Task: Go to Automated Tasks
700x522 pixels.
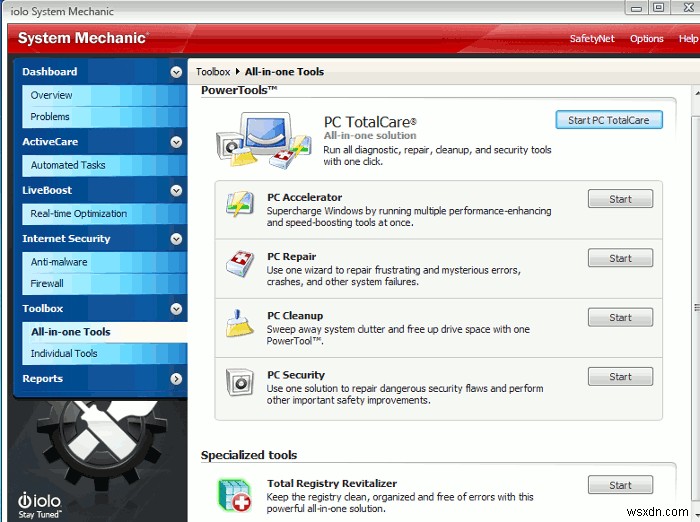Action: [104, 165]
